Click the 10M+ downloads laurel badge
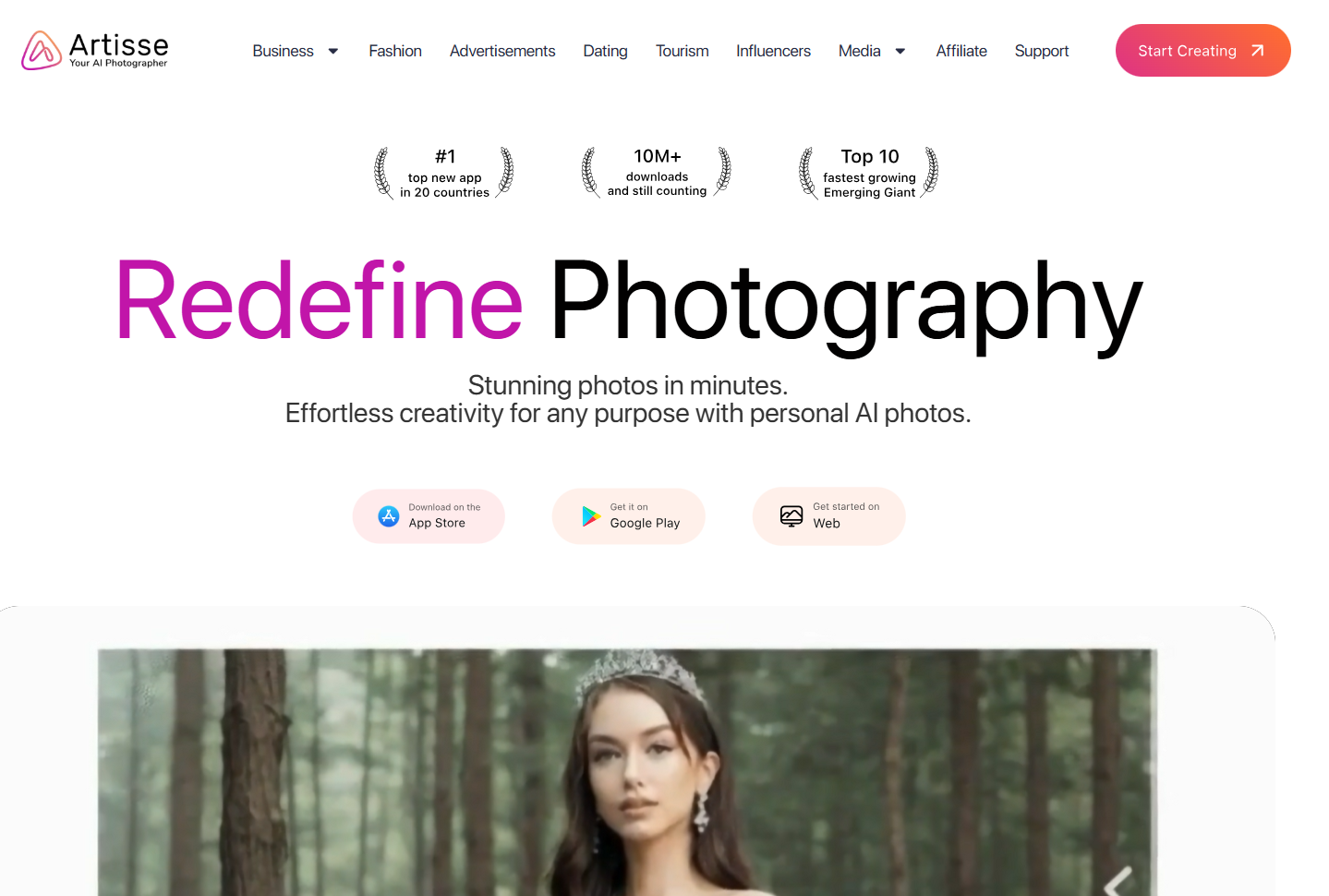 [x=657, y=172]
